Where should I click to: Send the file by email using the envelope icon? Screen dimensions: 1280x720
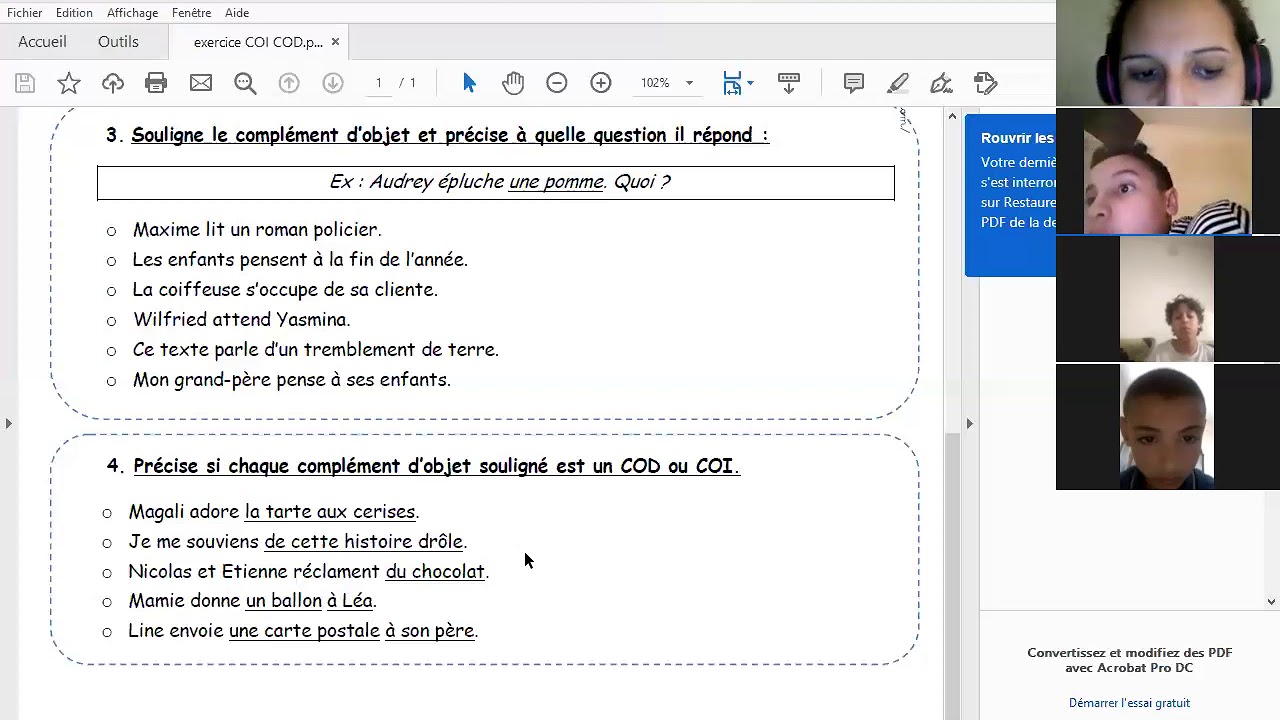click(201, 83)
